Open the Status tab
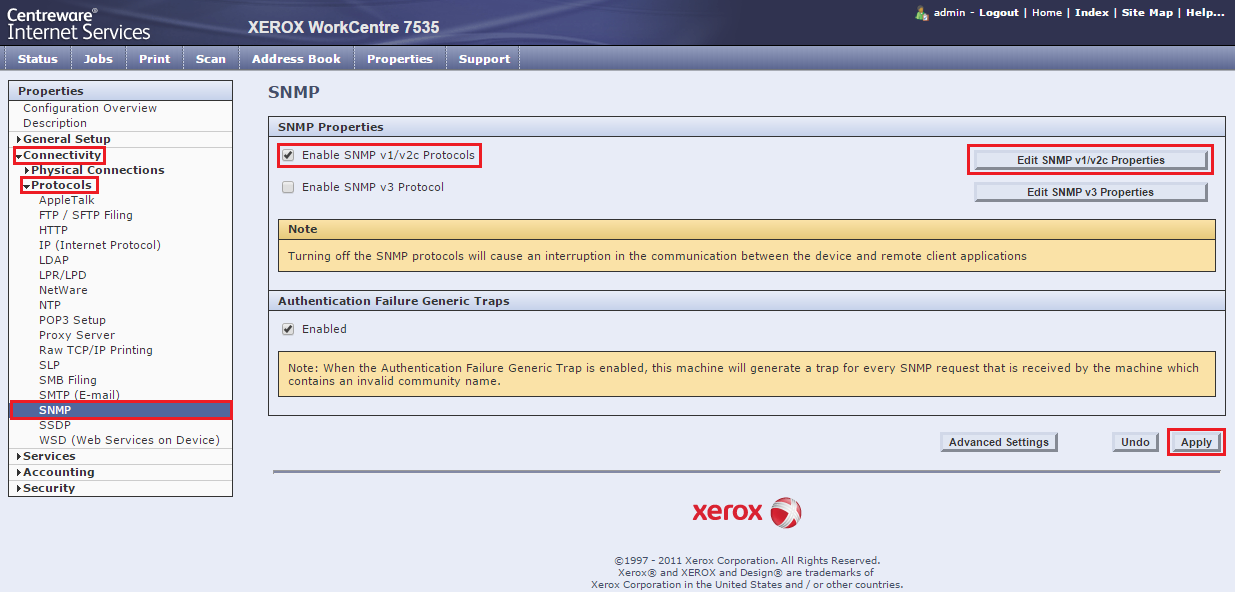 38,59
